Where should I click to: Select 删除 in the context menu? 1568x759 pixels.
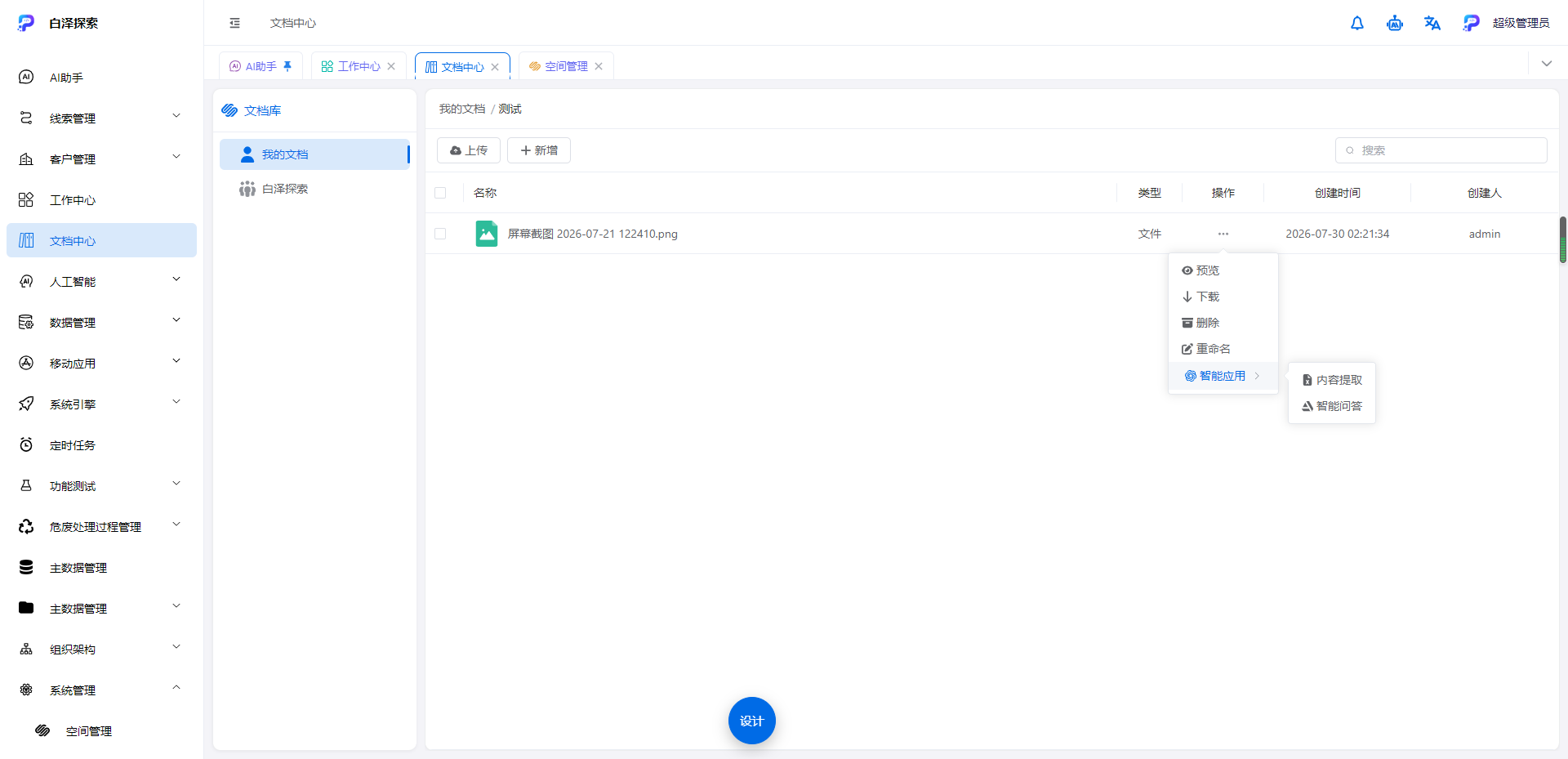[x=1223, y=323]
